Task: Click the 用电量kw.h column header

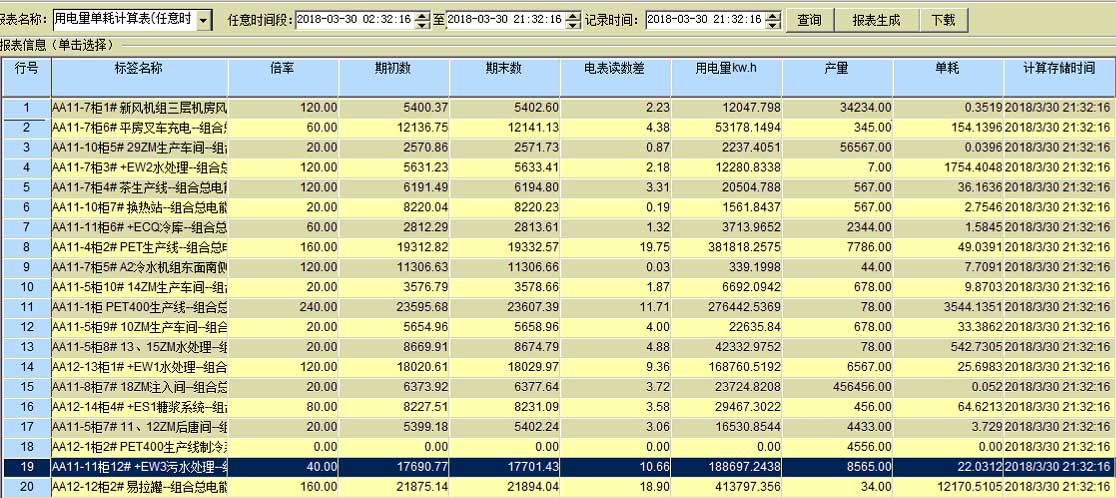Action: pyautogui.click(x=727, y=69)
